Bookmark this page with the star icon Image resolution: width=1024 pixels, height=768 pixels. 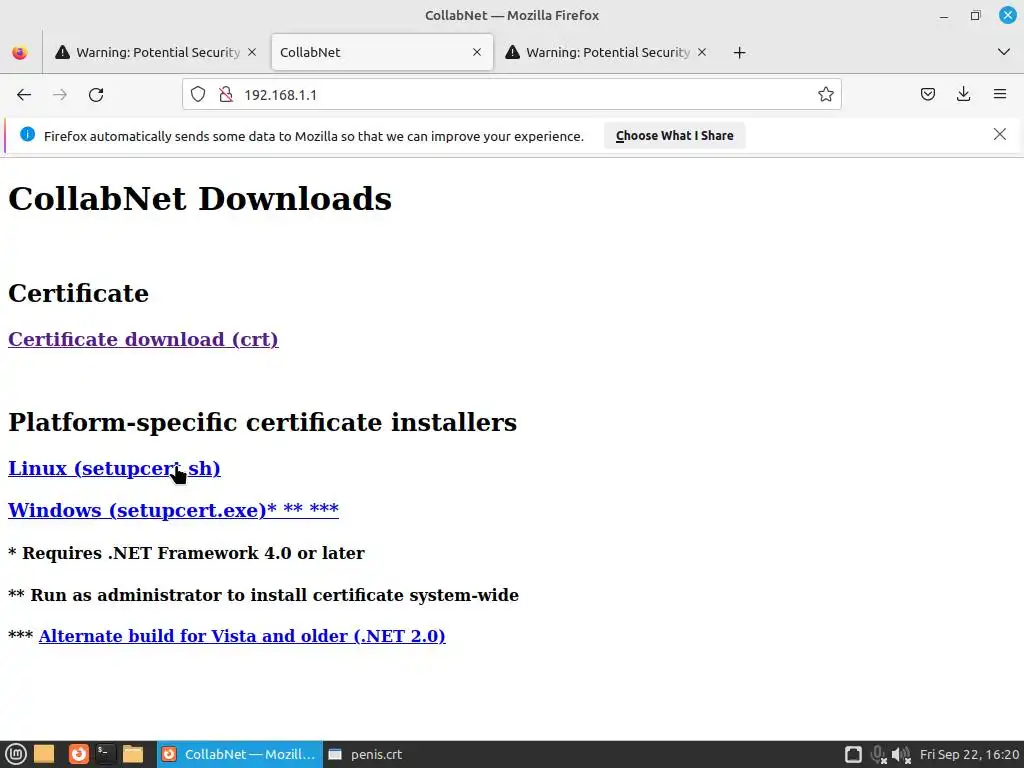[x=825, y=95]
